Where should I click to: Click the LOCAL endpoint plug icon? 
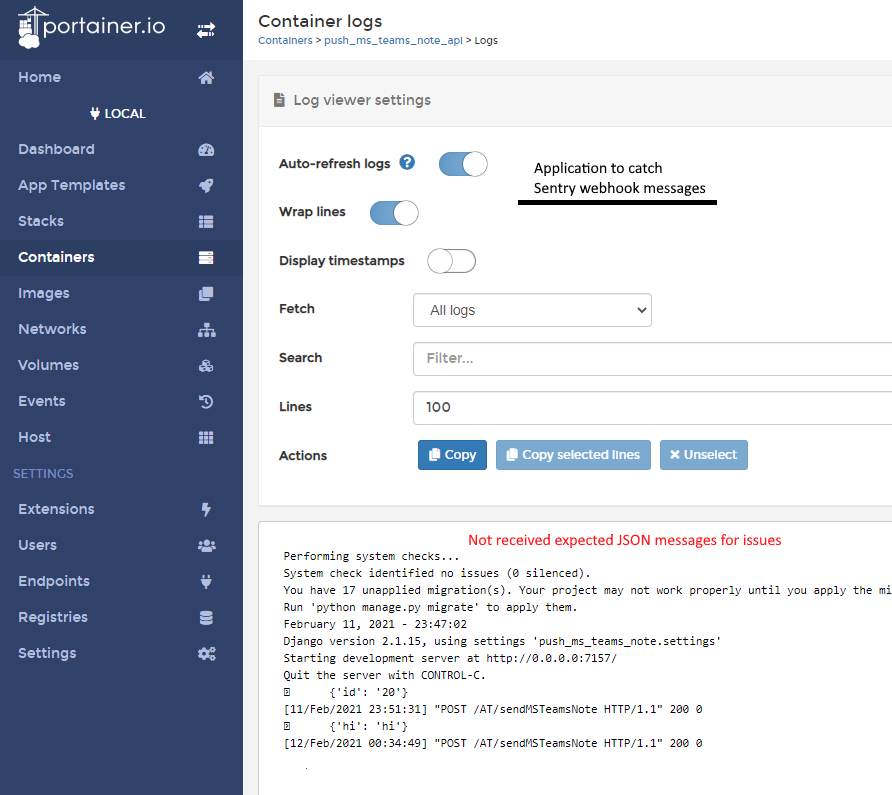(x=95, y=113)
